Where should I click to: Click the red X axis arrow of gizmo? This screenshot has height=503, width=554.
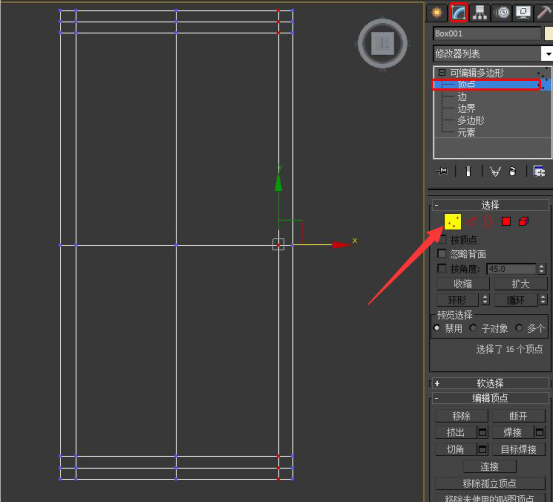point(341,244)
